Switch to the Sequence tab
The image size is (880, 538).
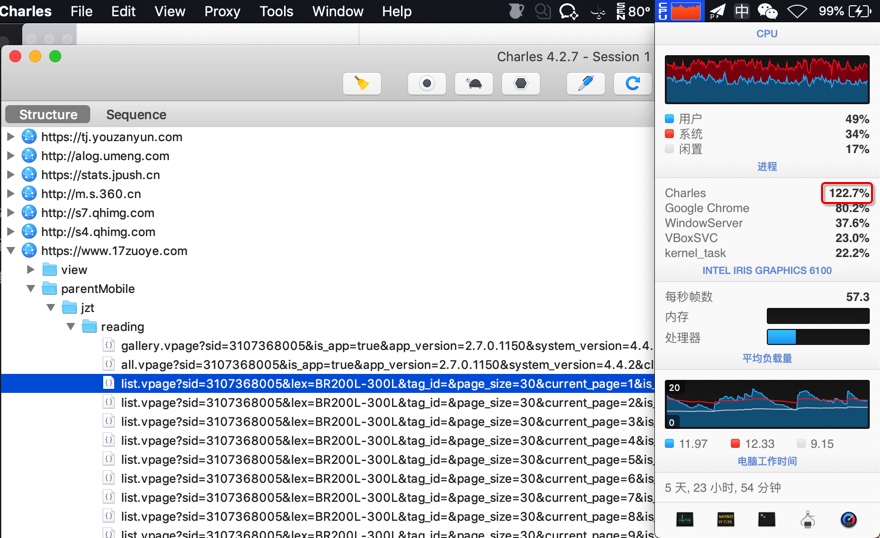coord(136,114)
